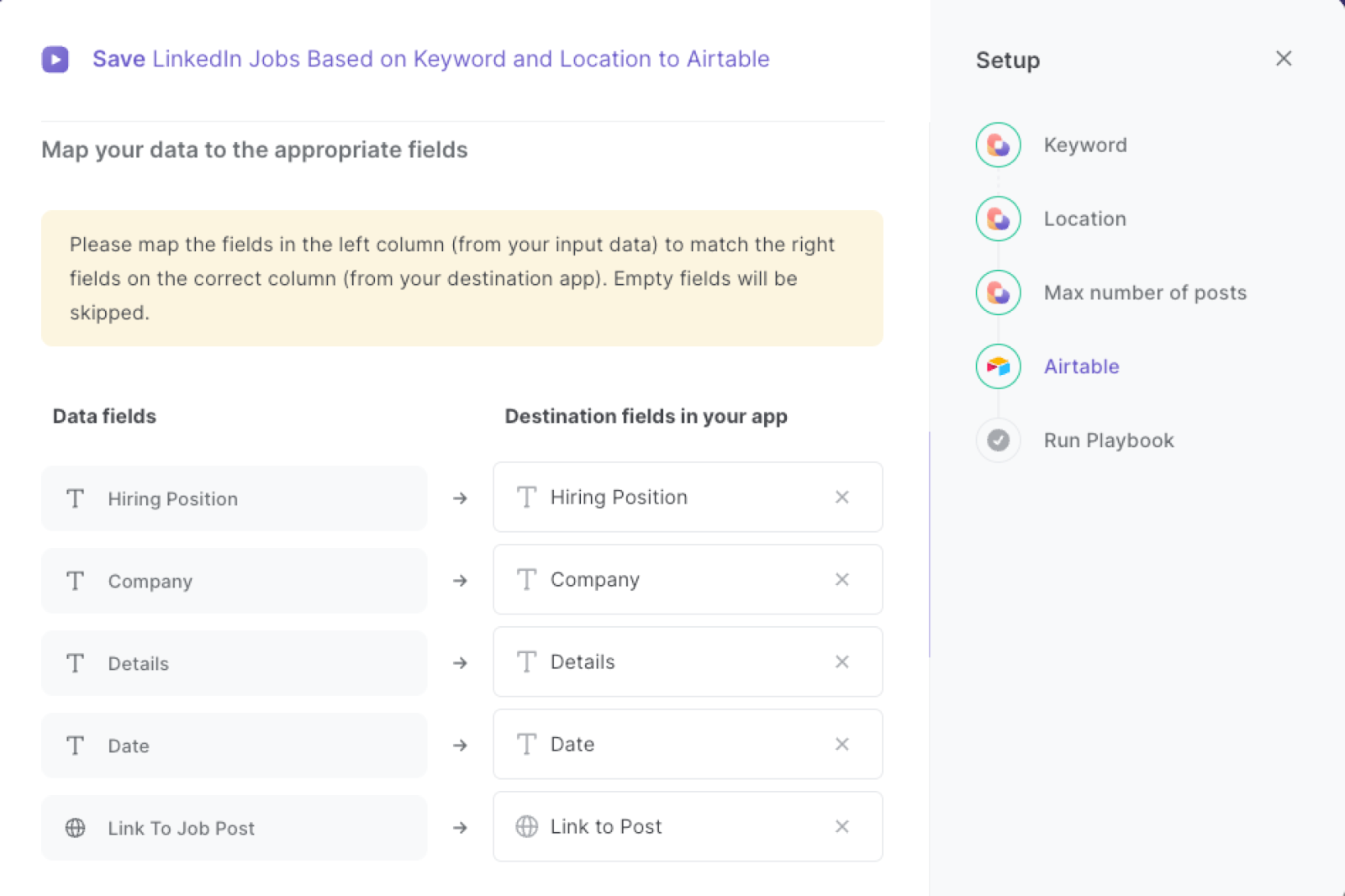Click the Details data field

coord(234,664)
